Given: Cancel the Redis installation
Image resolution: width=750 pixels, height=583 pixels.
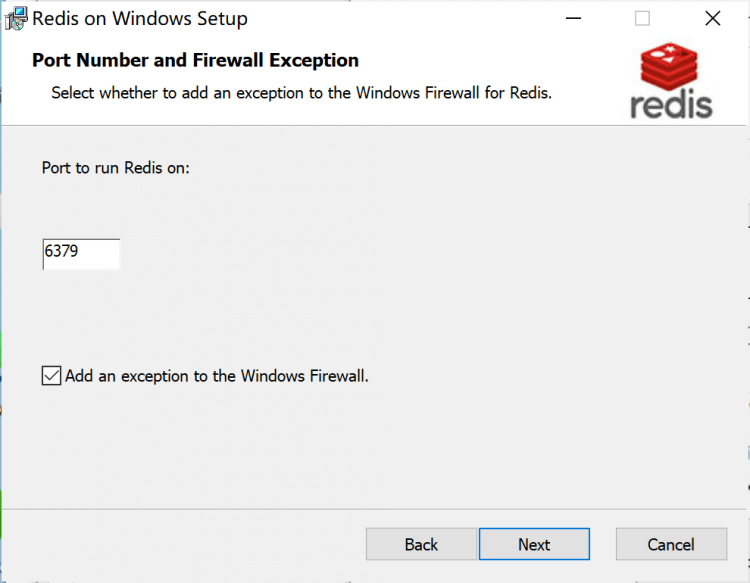Looking at the screenshot, I should point(670,544).
